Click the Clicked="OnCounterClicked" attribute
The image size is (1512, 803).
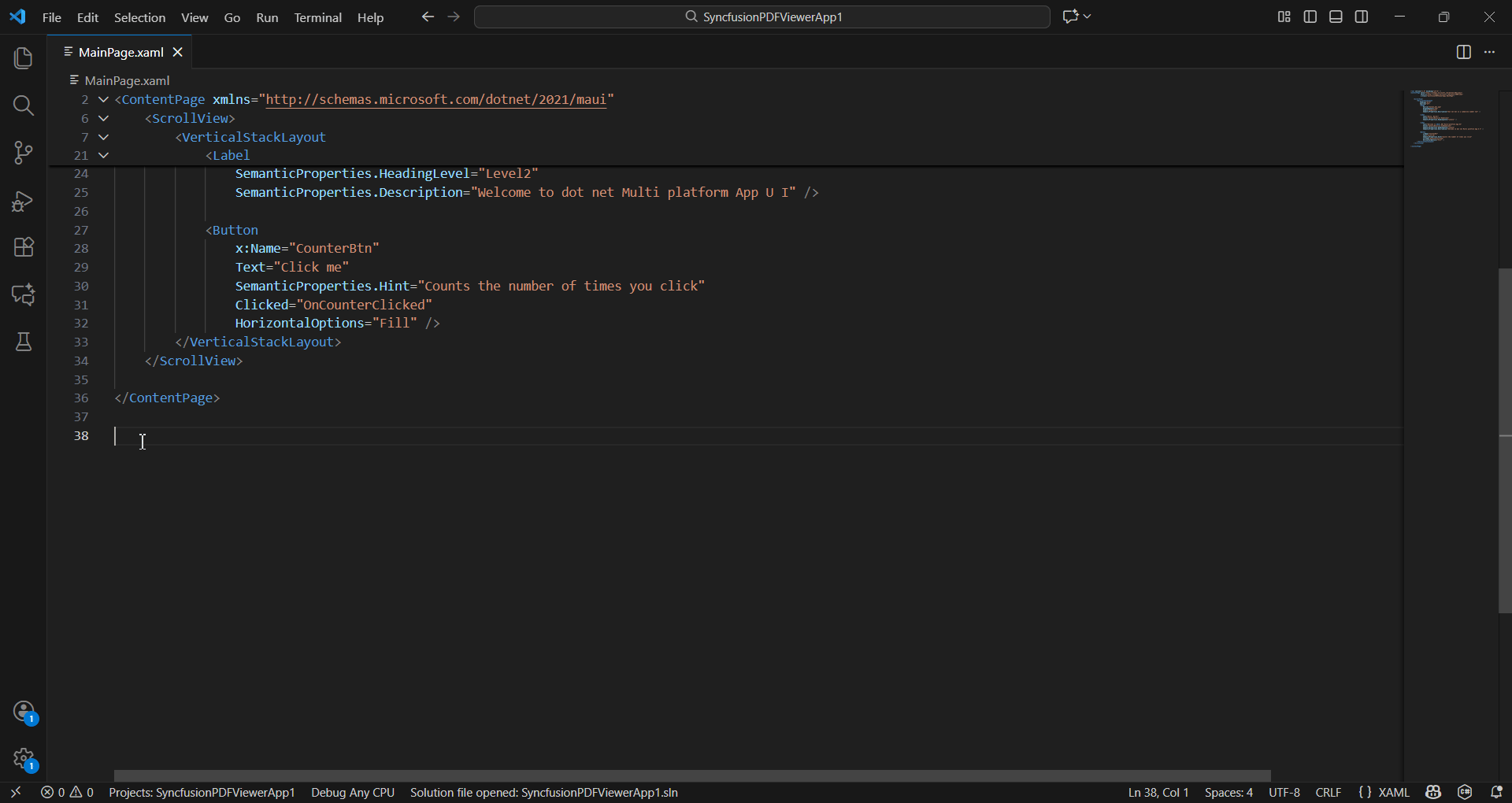point(334,305)
